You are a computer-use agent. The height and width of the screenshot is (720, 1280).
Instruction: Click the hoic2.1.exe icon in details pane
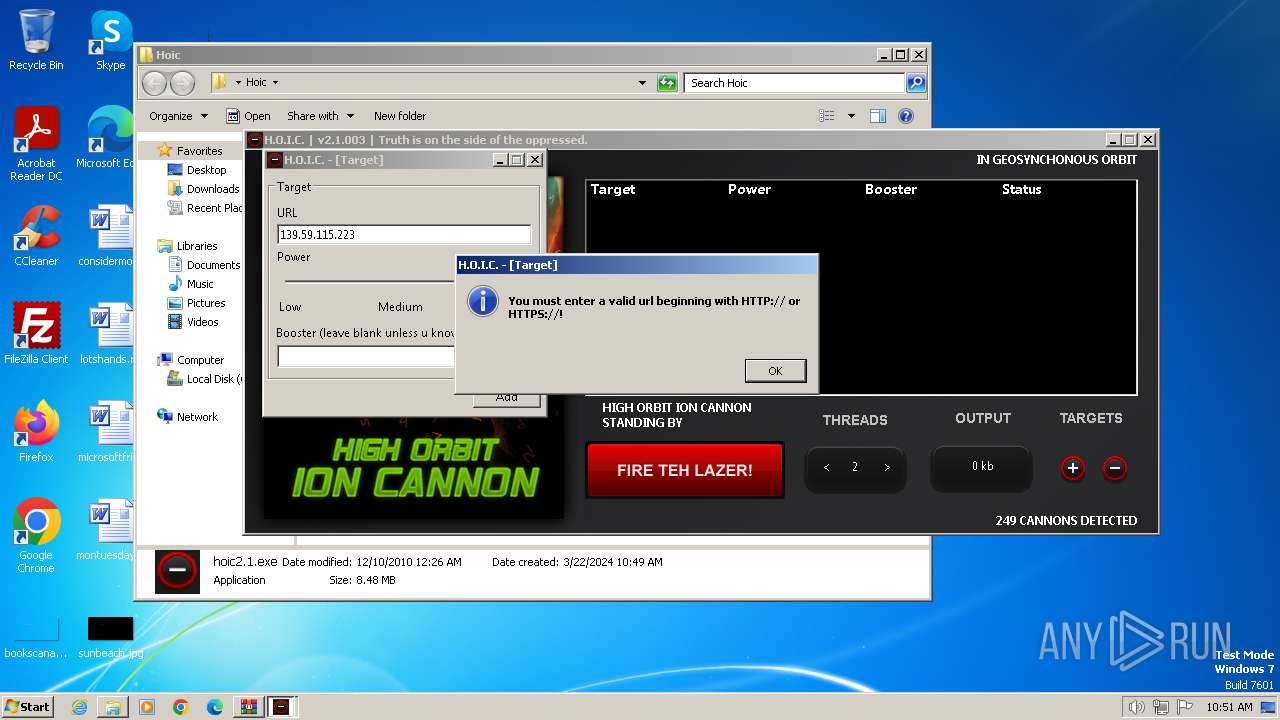pyautogui.click(x=177, y=571)
